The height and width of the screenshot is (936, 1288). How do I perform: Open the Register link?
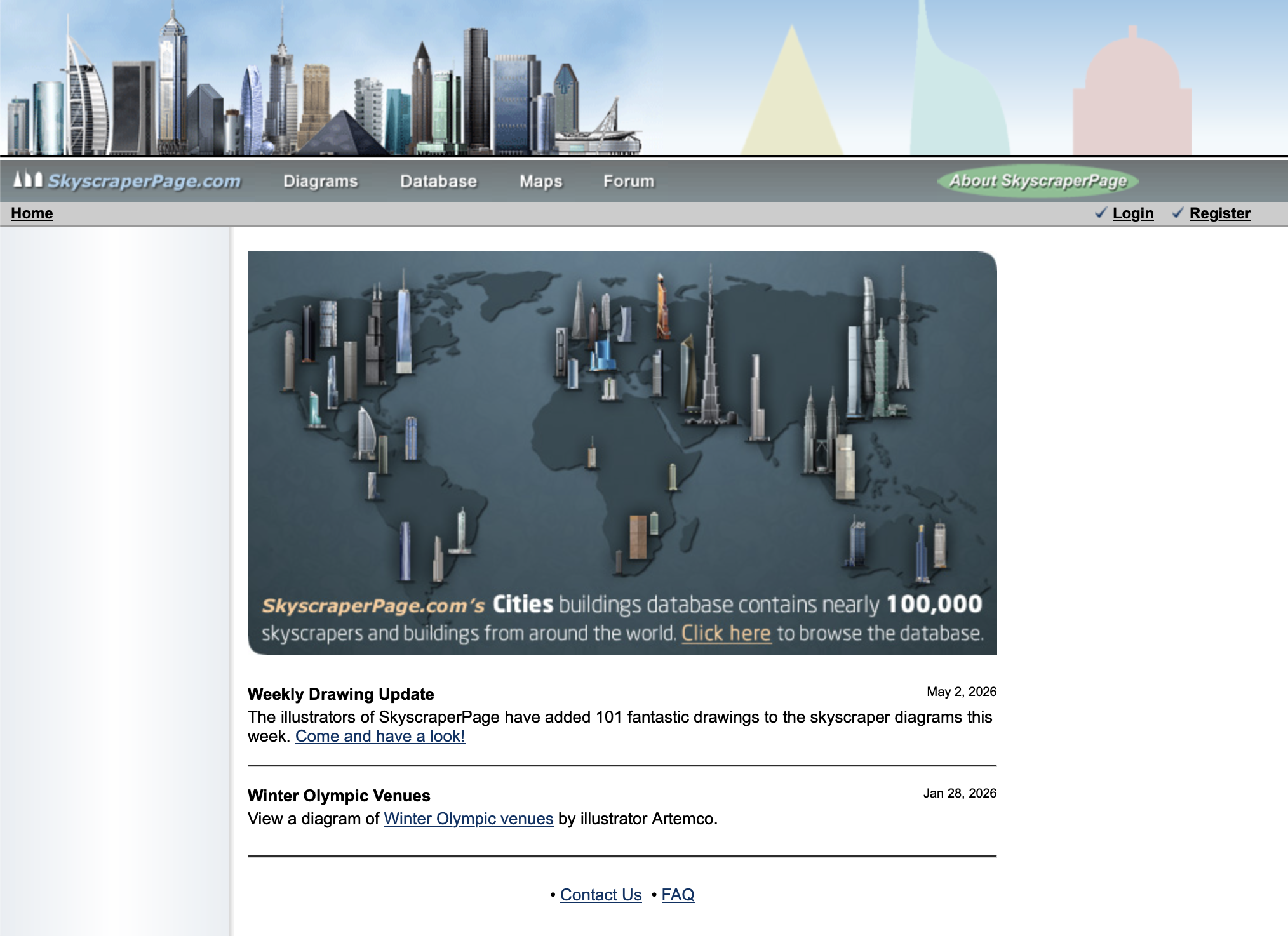(1220, 213)
